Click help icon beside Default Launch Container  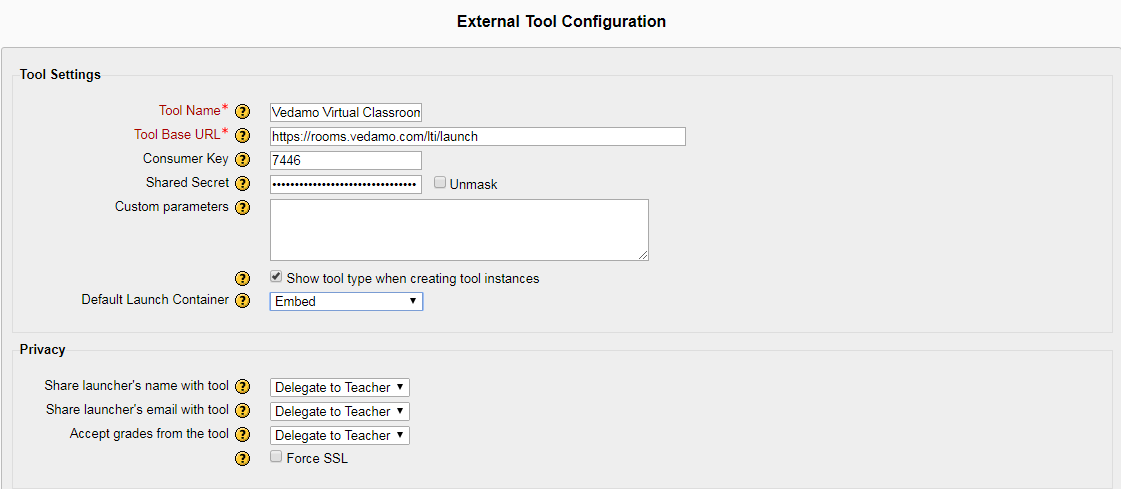click(x=243, y=300)
